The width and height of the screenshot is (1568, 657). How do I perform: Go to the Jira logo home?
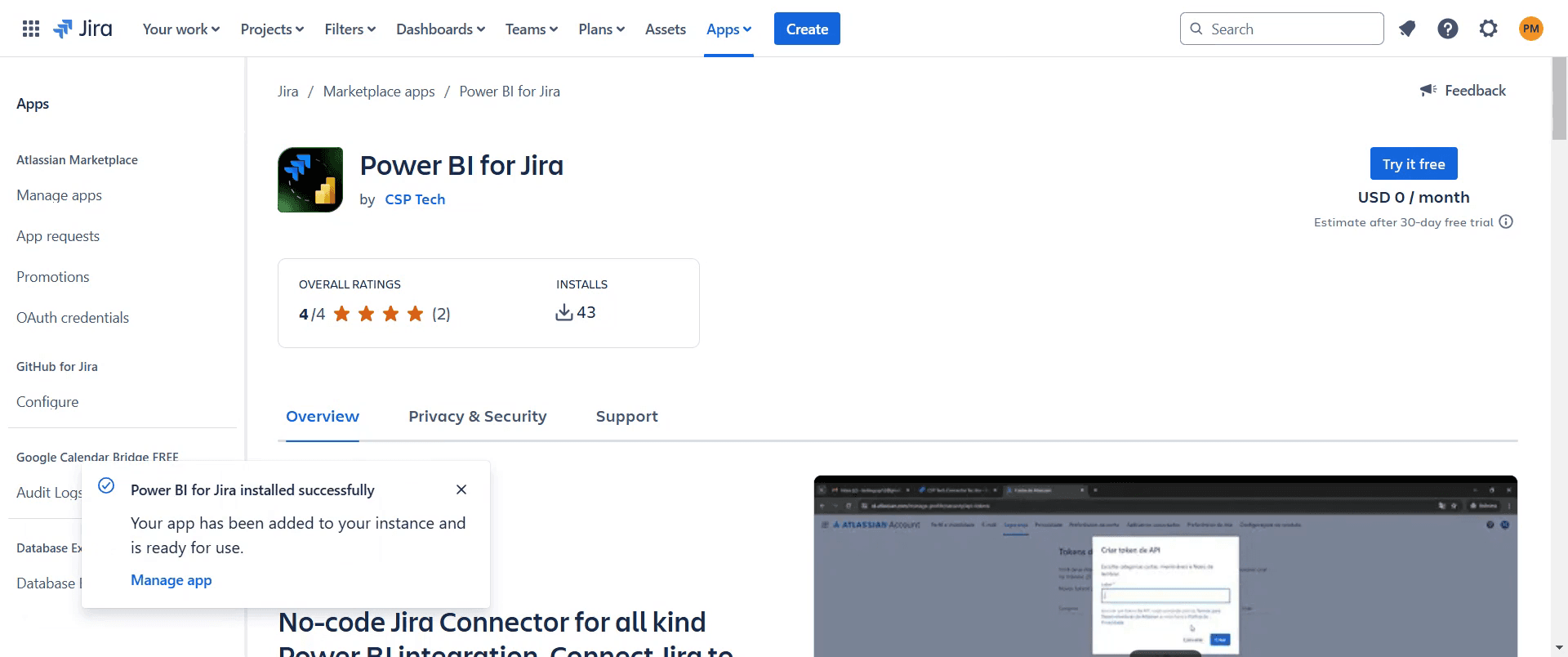(82, 29)
